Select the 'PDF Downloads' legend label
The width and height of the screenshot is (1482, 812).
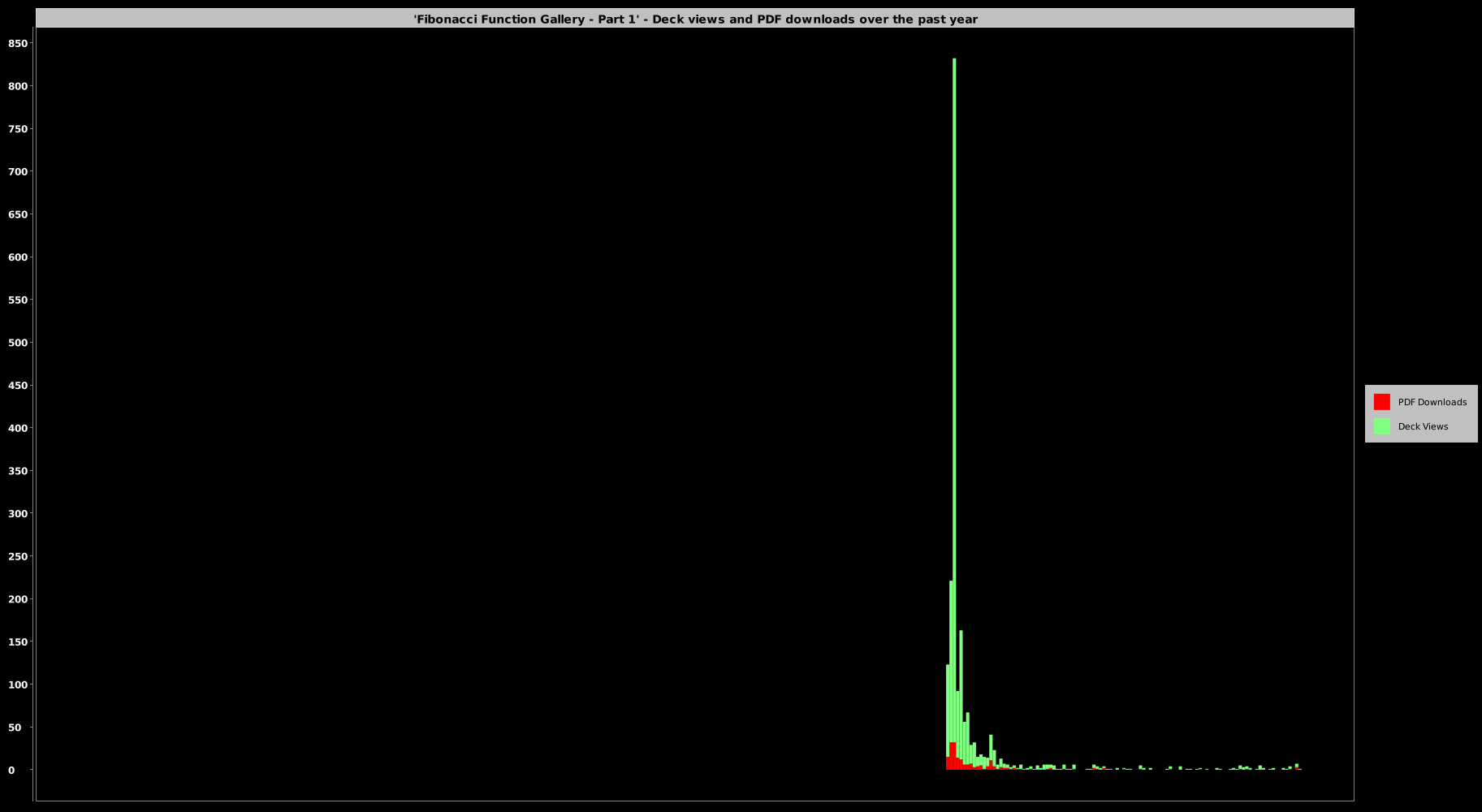click(x=1432, y=402)
